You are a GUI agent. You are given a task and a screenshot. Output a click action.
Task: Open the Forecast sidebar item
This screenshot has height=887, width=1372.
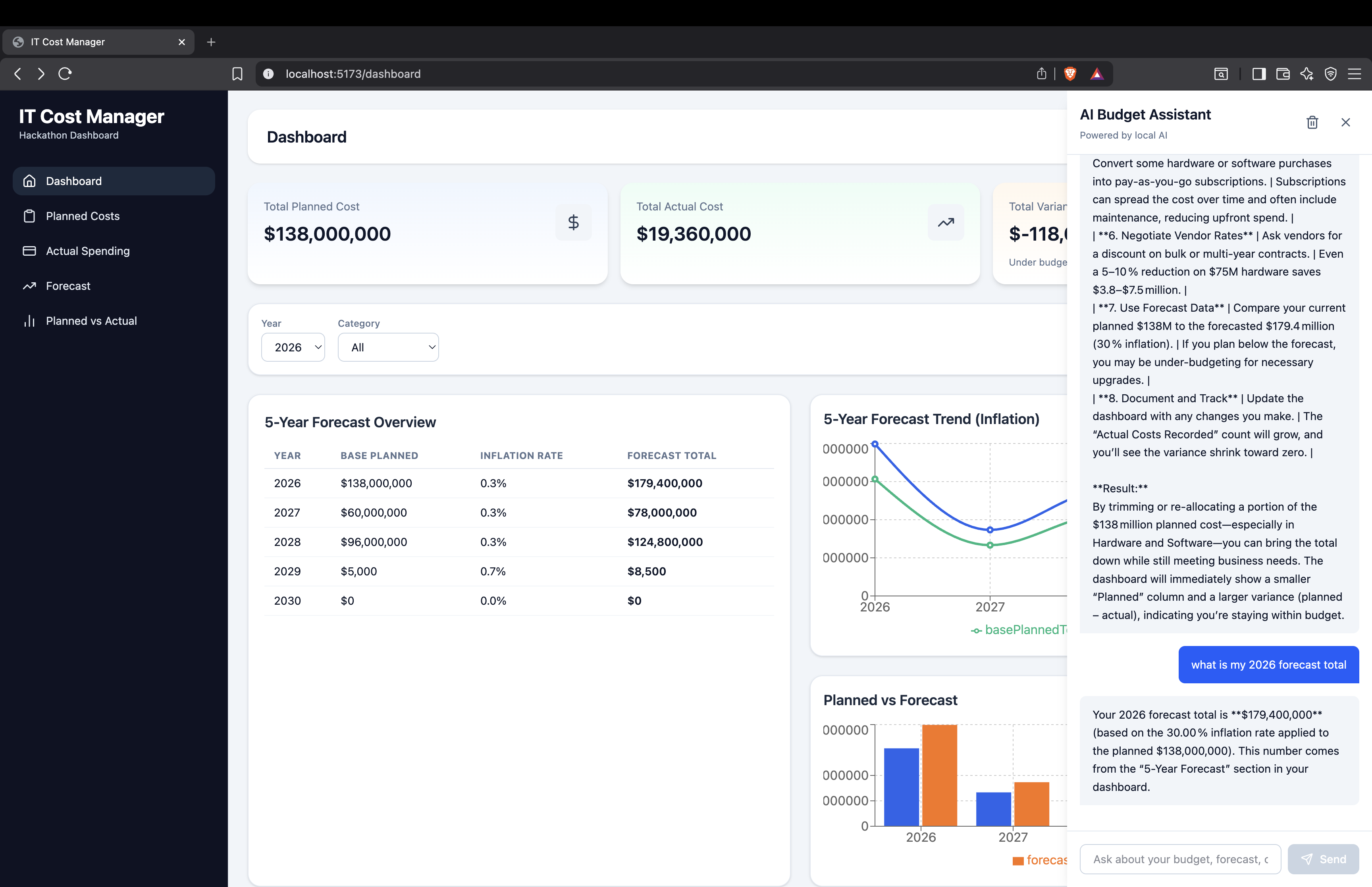click(x=68, y=286)
